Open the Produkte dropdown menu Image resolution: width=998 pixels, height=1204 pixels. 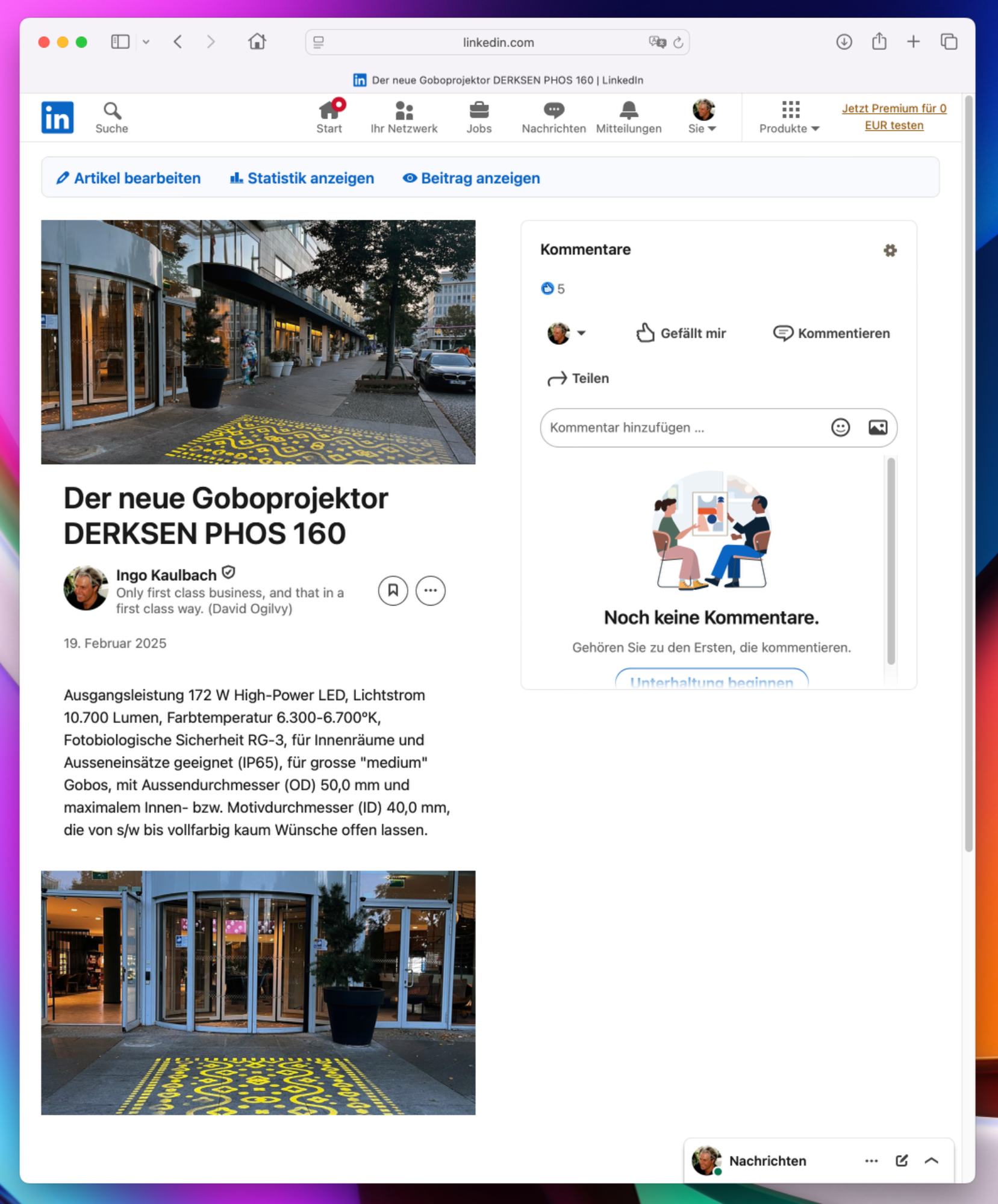pos(789,117)
